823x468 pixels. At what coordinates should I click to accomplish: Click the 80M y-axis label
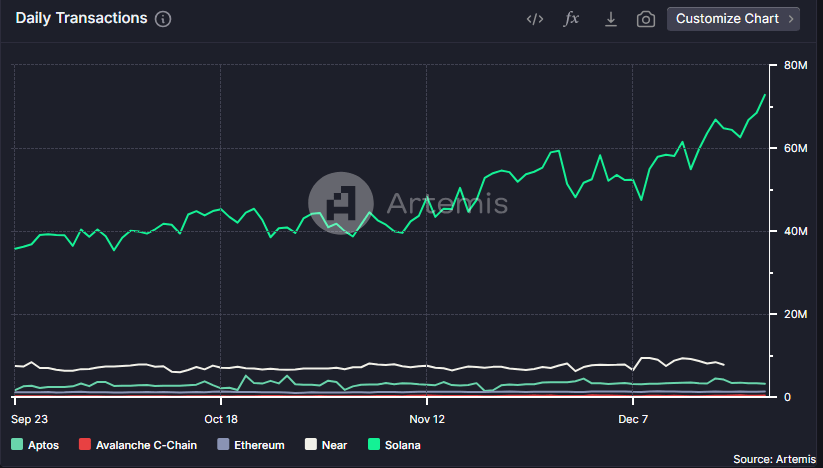795,66
